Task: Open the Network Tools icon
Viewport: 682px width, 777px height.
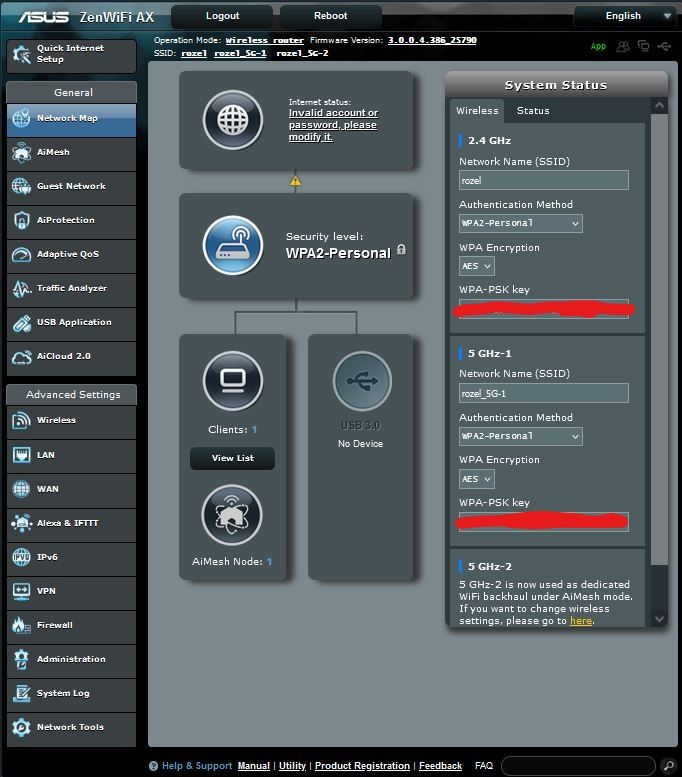Action: coord(21,727)
